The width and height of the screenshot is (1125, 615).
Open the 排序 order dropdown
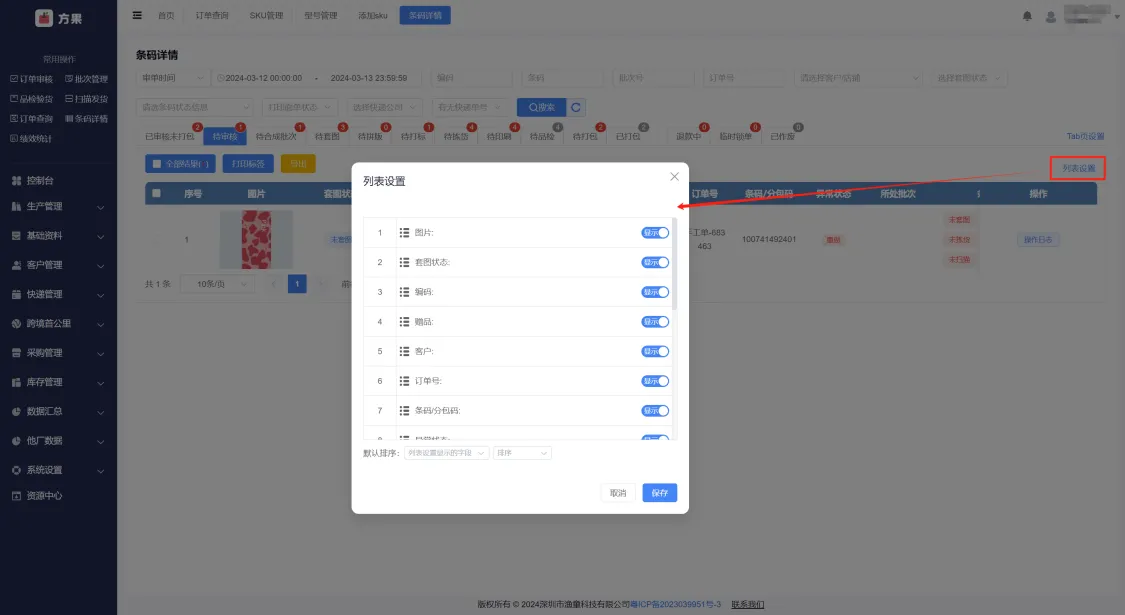pyautogui.click(x=522, y=453)
